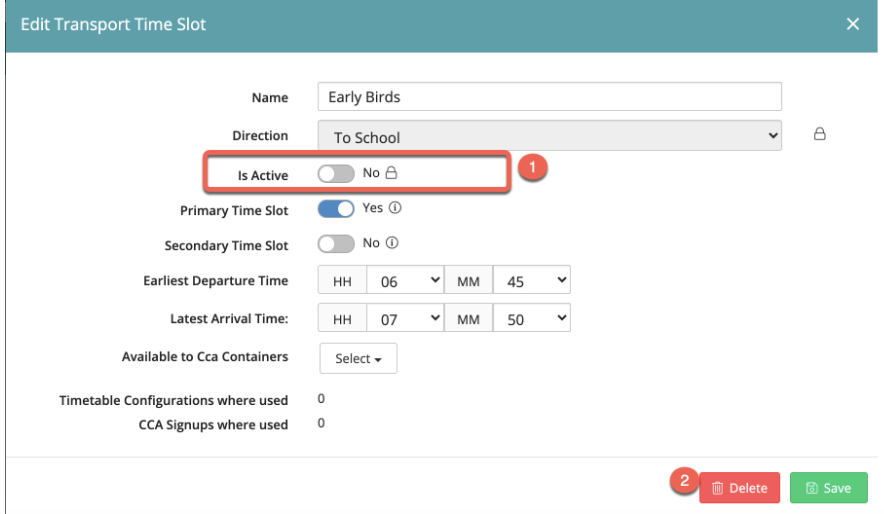
Task: Open Latest Arrival Time minutes dropdown
Action: 532,319
